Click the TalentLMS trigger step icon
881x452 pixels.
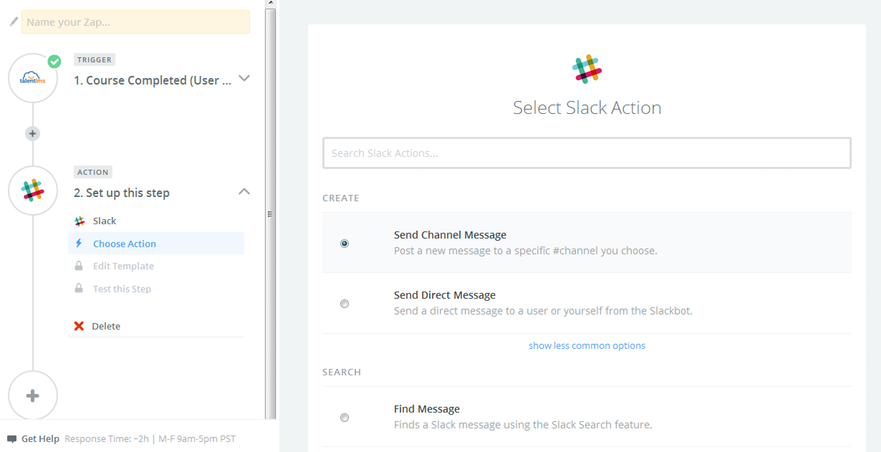coord(33,79)
